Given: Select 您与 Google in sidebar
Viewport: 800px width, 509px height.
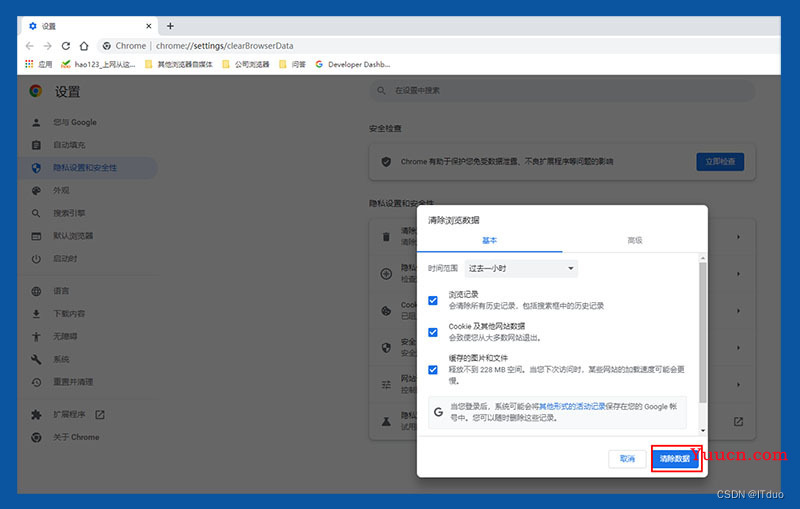Looking at the screenshot, I should coord(74,122).
